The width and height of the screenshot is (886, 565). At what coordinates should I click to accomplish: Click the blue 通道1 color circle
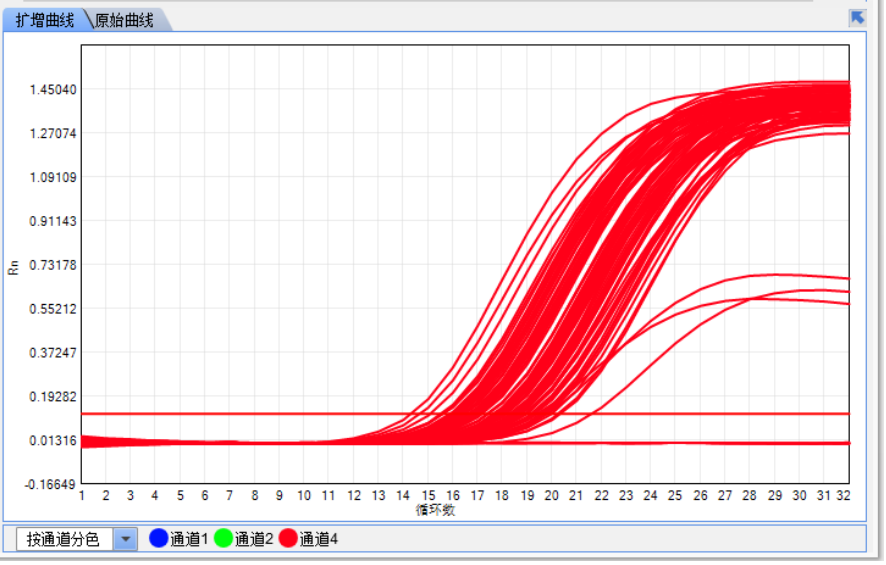[x=159, y=539]
